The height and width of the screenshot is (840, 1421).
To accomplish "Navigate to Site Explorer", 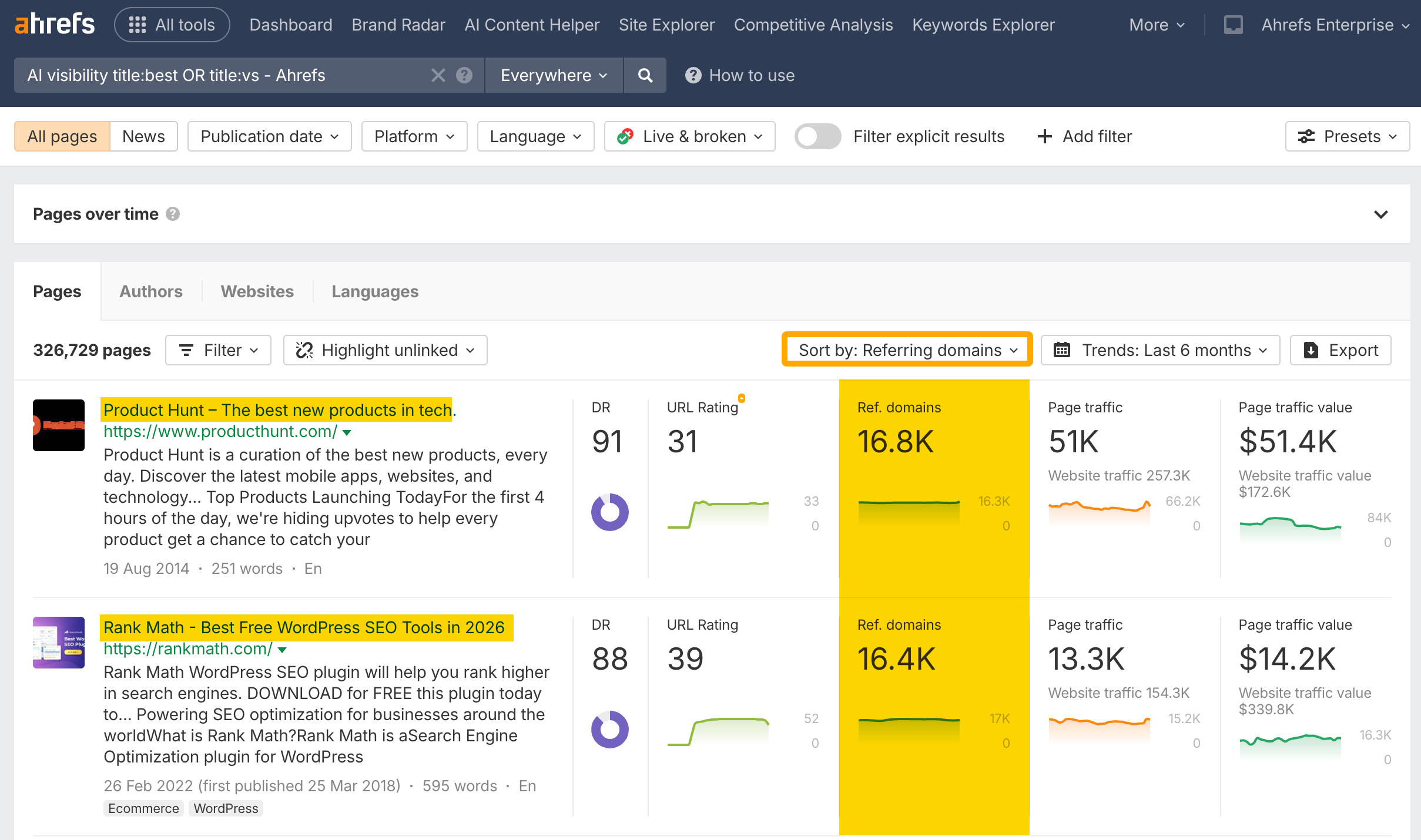I will tap(666, 25).
